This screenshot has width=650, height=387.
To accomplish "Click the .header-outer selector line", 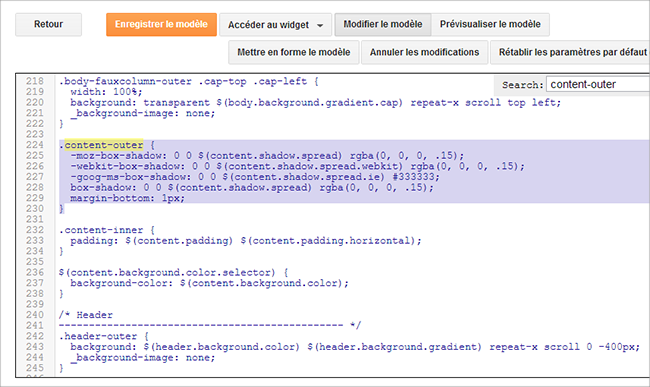I will (x=104, y=336).
